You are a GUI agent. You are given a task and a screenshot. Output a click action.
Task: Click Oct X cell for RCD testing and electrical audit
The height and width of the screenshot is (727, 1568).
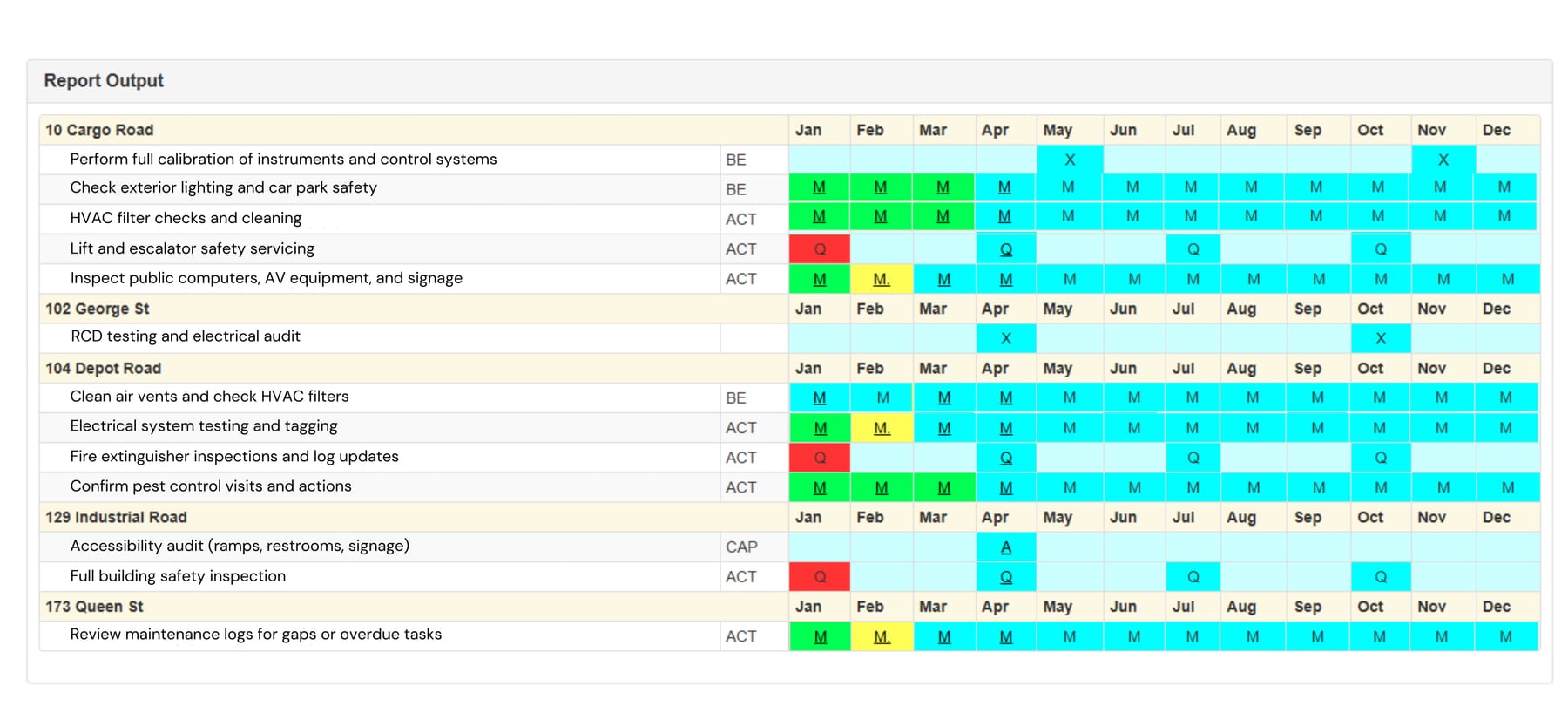pyautogui.click(x=1381, y=338)
